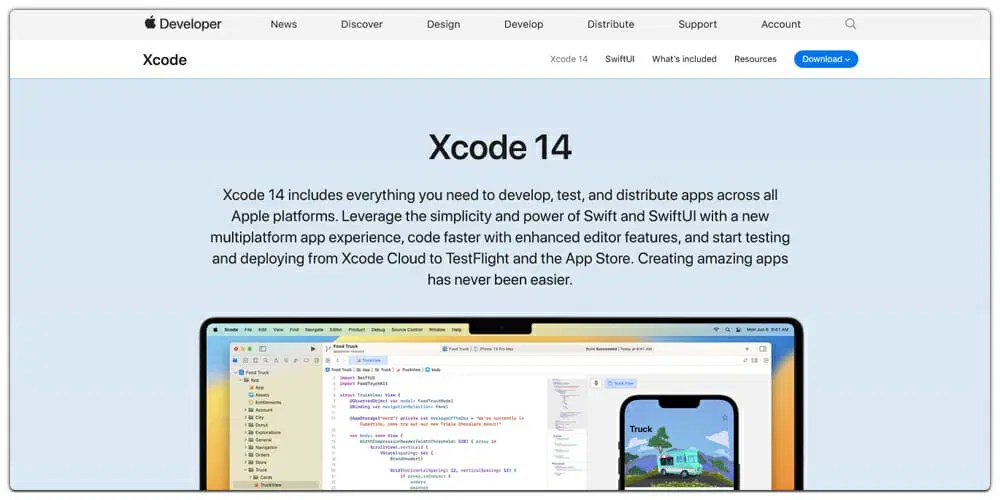
Task: Click the Xcode page title link
Action: tap(165, 60)
